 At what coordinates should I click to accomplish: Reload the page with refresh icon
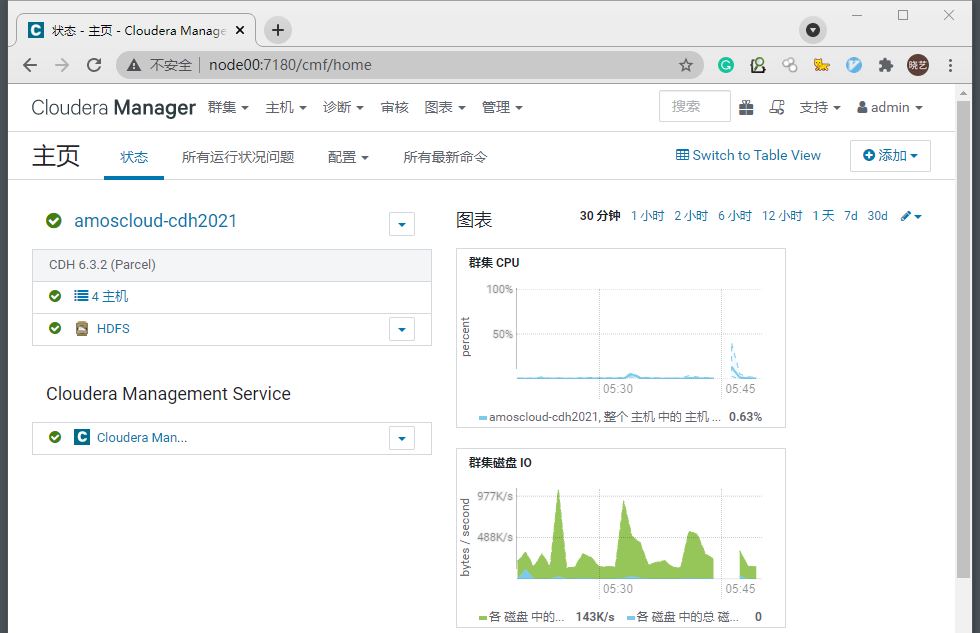point(94,65)
